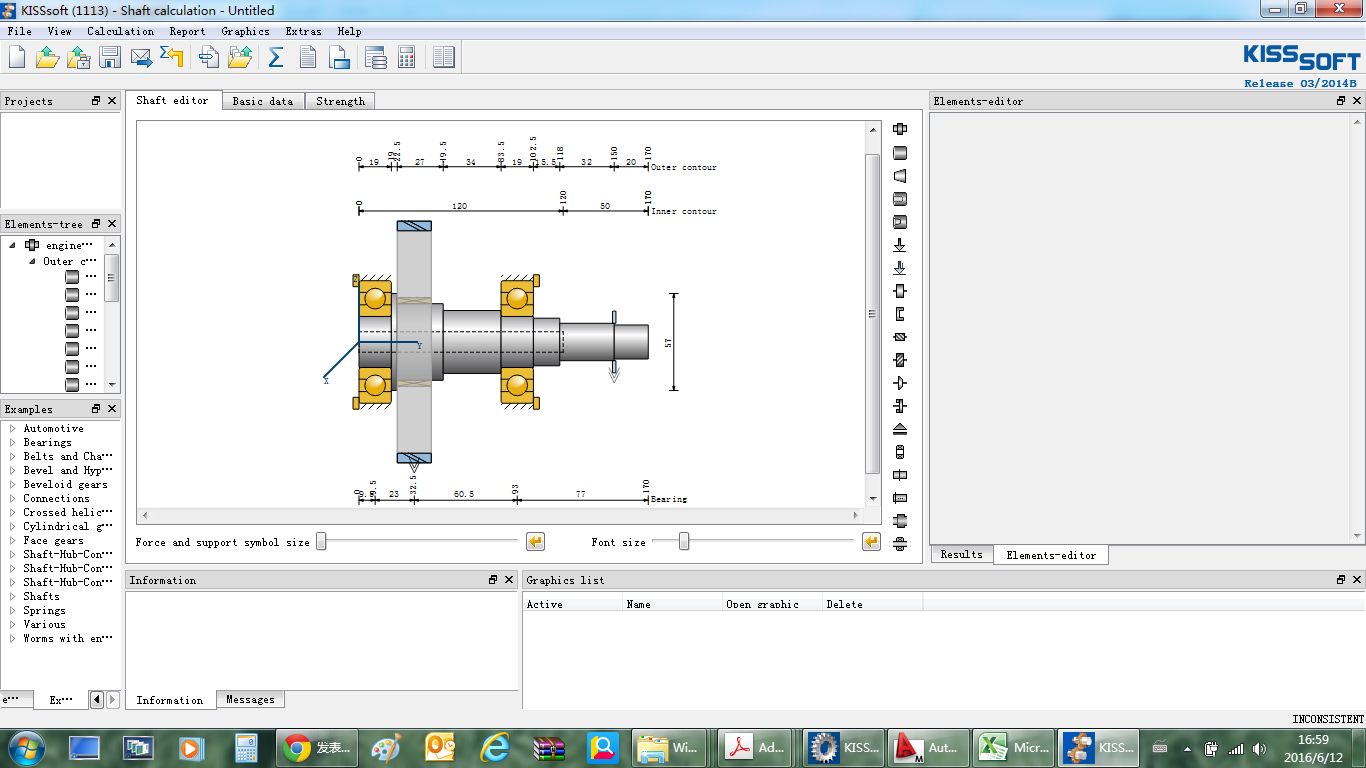Viewport: 1366px width, 768px height.
Task: Collapse the engine node in Elements-tree
Action: 13,245
